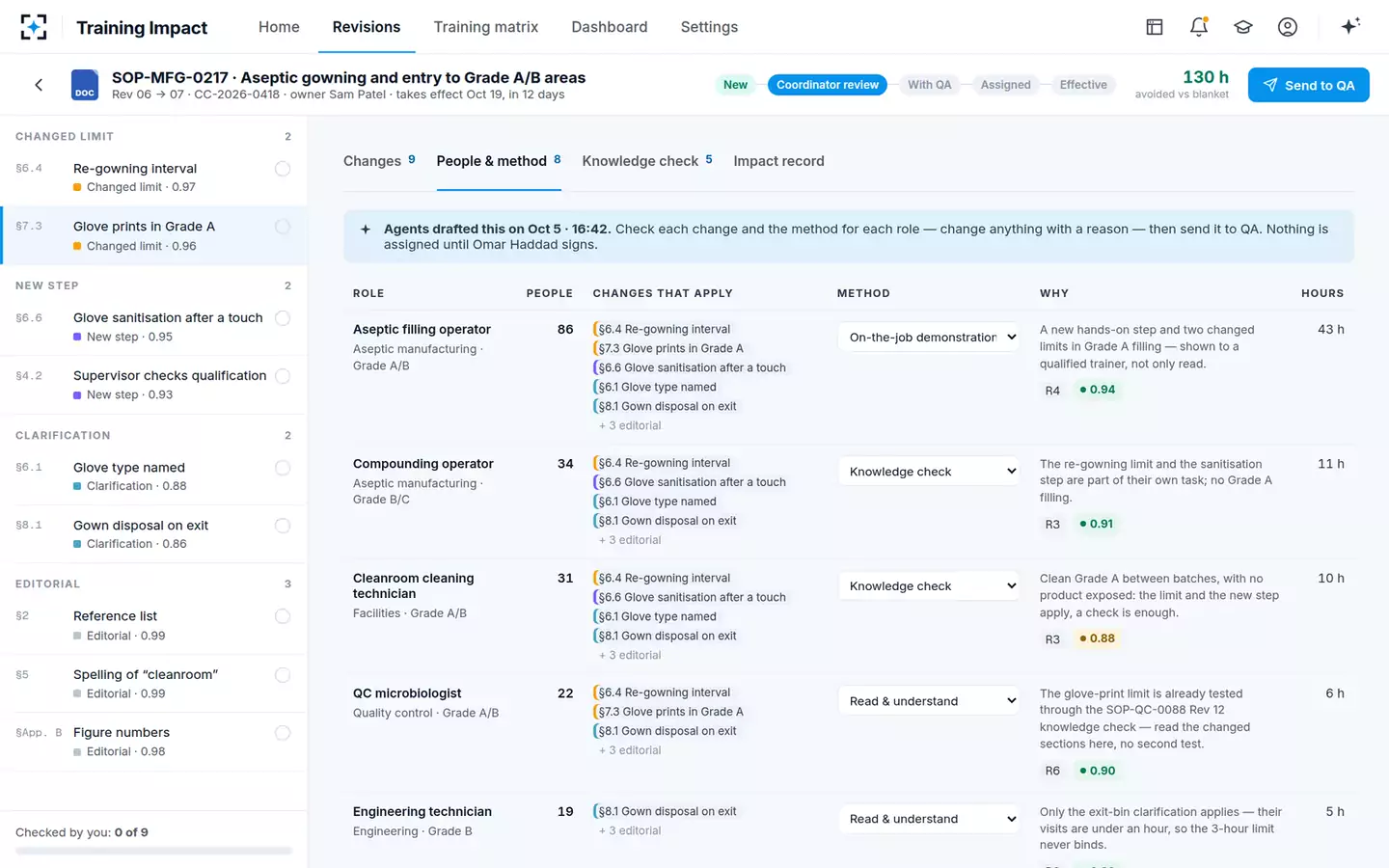1389x868 pixels.
Task: Open Cleanroom cleaning technician method dropdown
Action: [929, 586]
